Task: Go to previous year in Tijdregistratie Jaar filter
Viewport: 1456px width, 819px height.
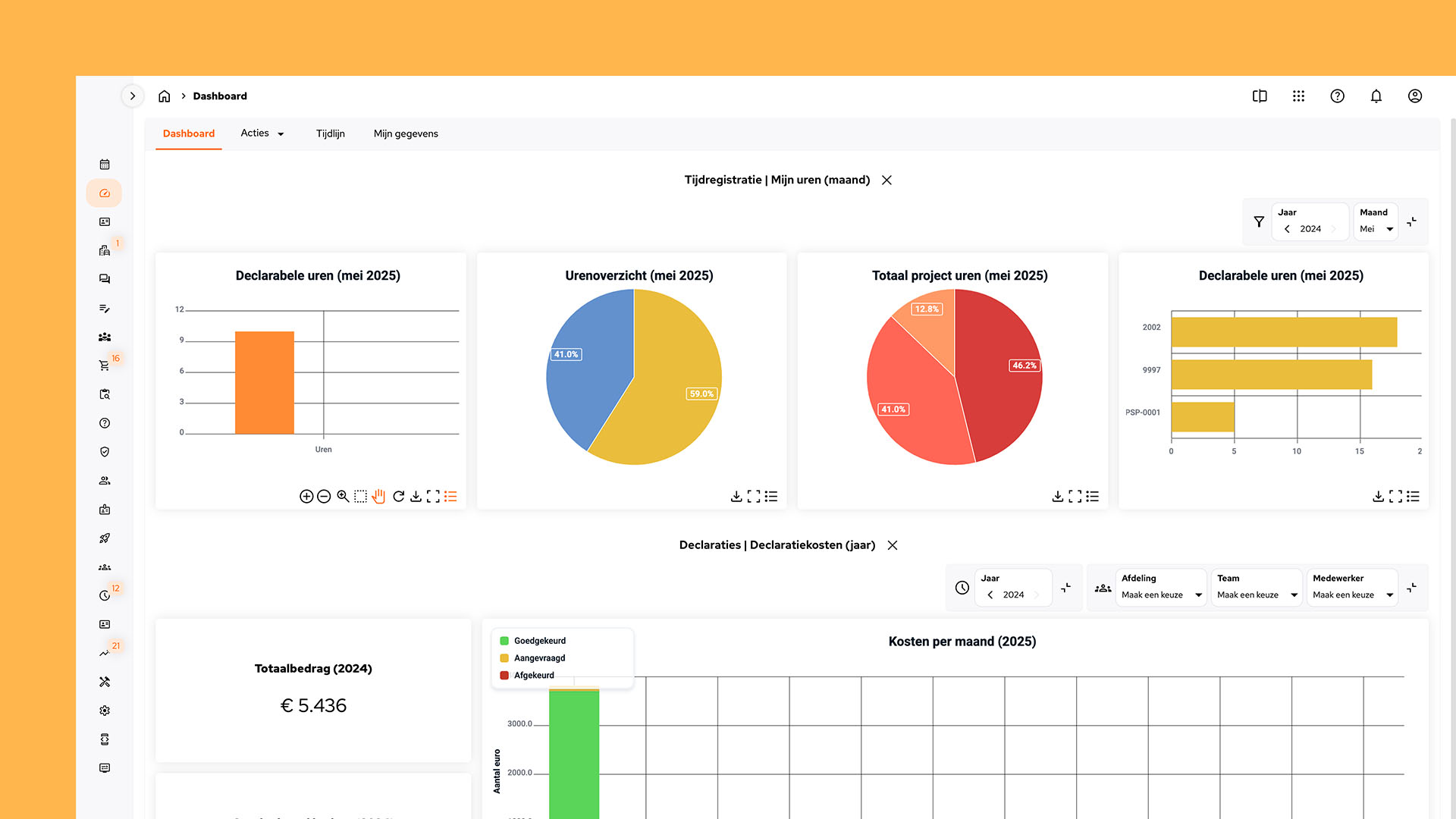Action: 1287,229
